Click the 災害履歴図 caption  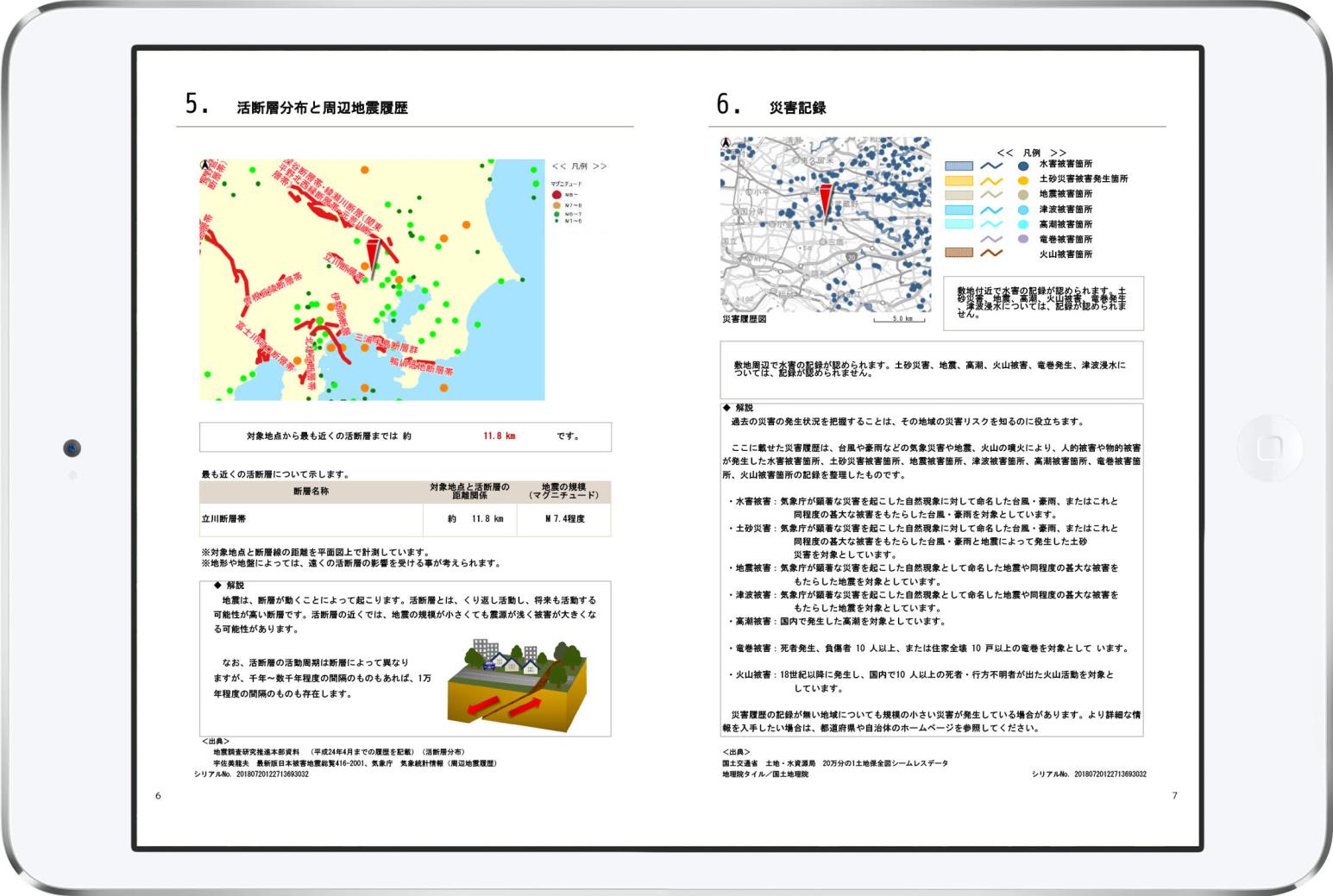pos(745,319)
